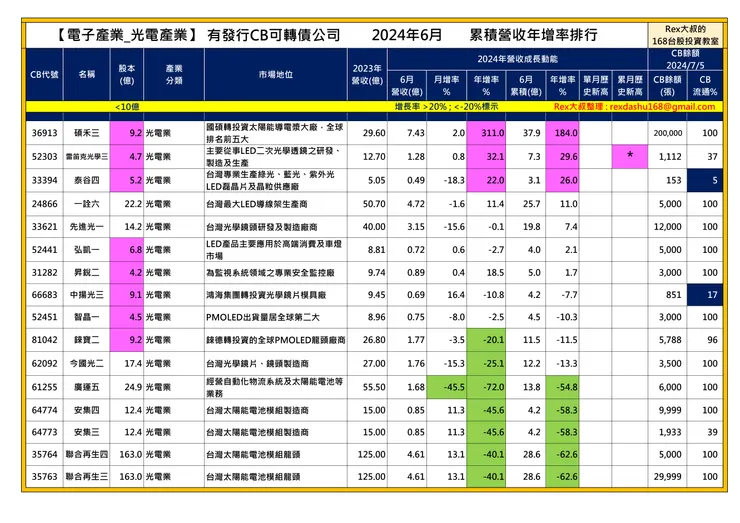740x523 pixels.
Task: Click the 12,000 CB balance value
Action: [667, 227]
